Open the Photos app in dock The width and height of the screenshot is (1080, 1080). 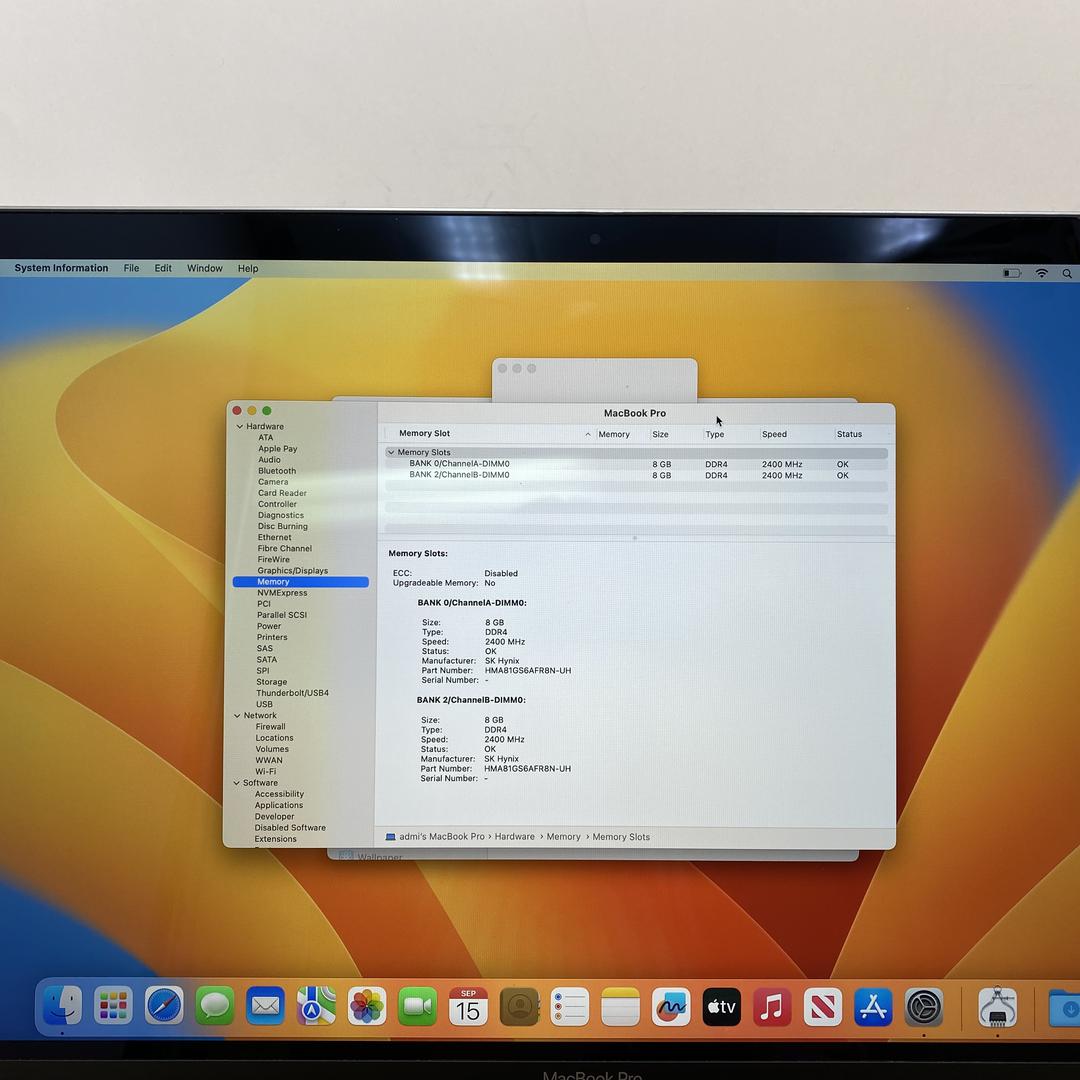(367, 1006)
